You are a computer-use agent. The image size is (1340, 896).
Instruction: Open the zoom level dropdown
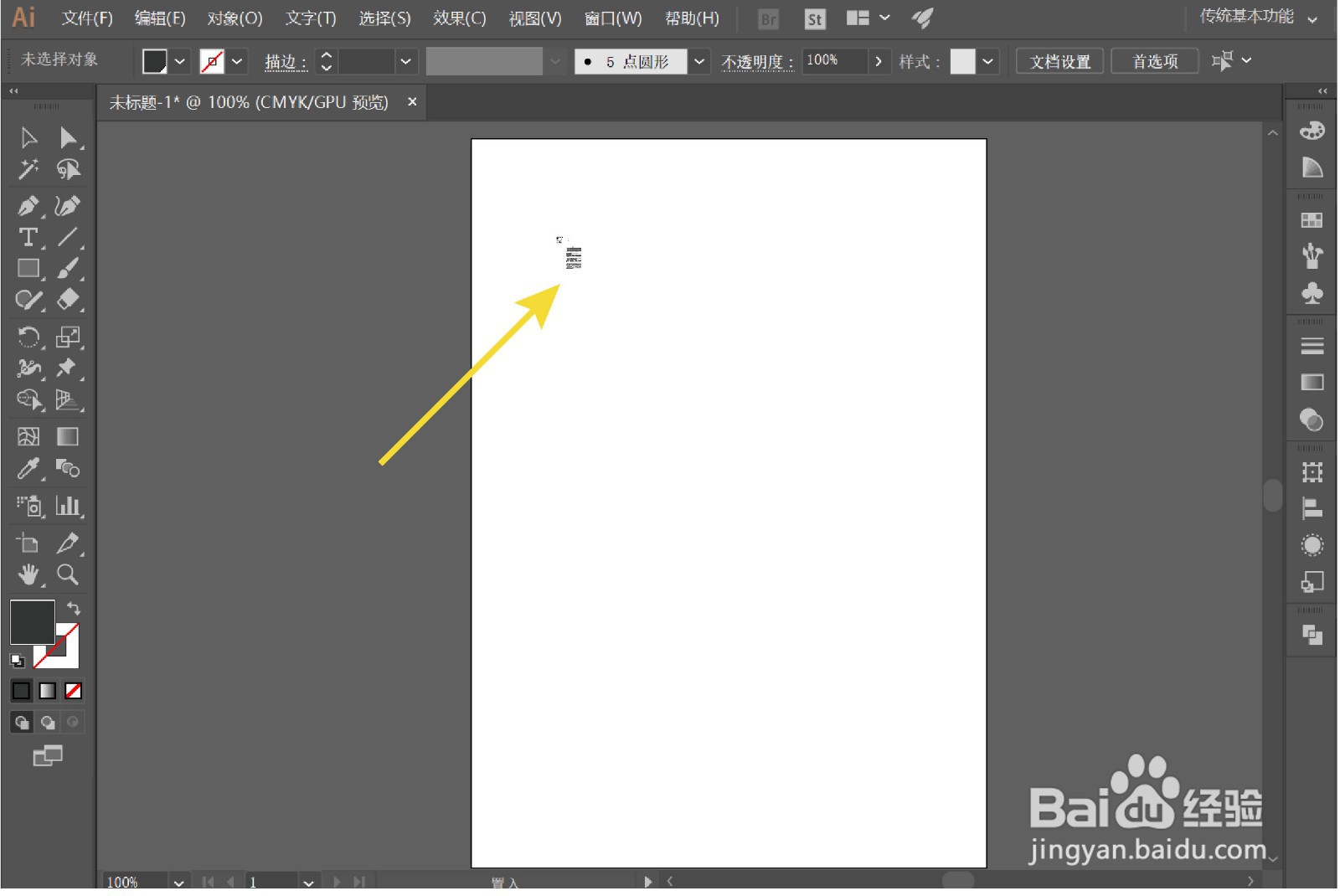click(178, 882)
